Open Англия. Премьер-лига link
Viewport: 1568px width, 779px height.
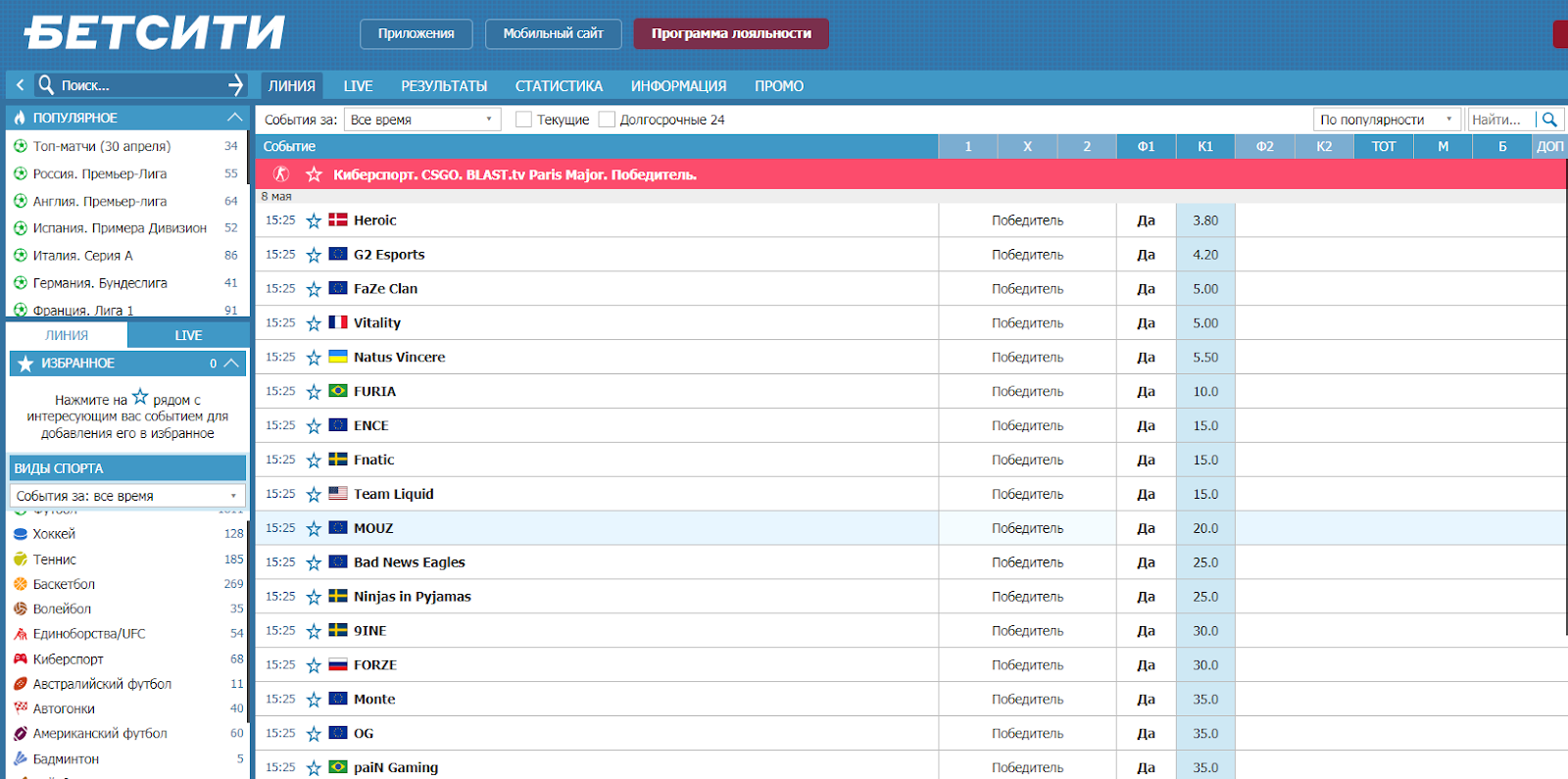pos(100,201)
